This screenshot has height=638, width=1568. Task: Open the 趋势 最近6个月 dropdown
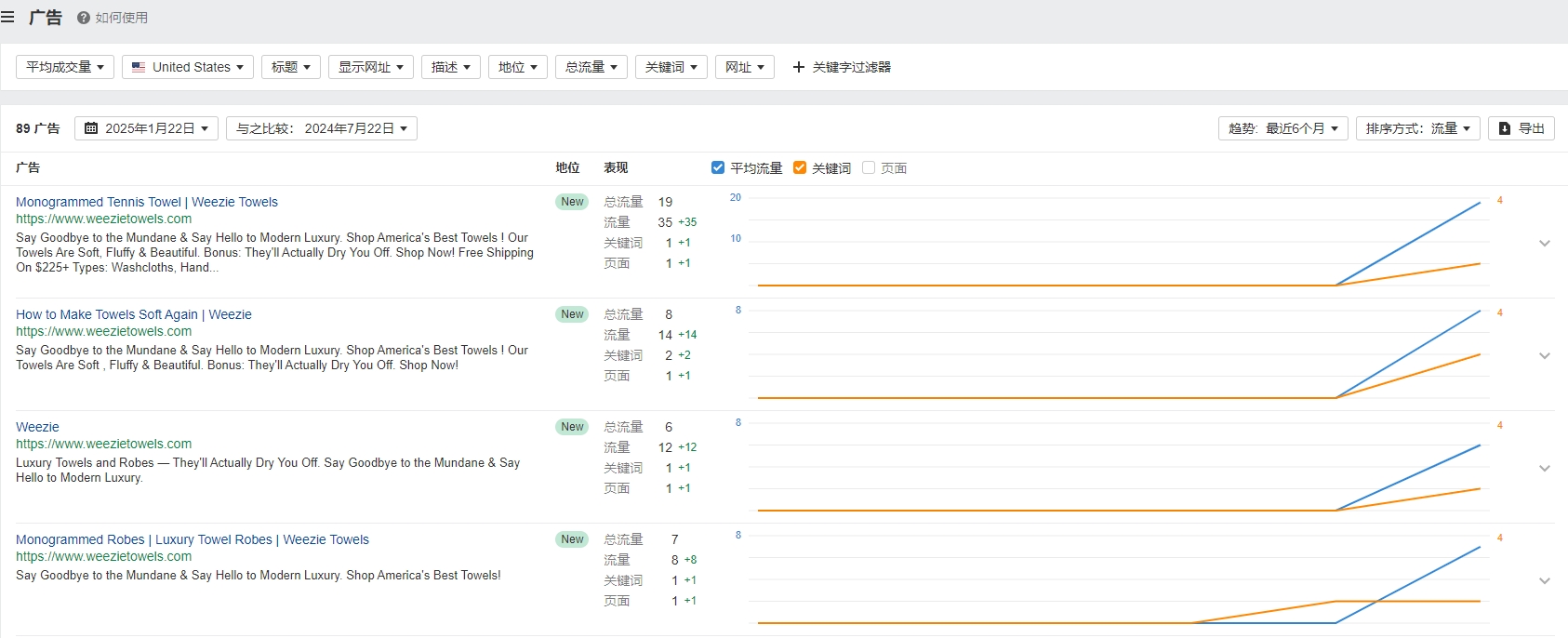[x=1283, y=128]
